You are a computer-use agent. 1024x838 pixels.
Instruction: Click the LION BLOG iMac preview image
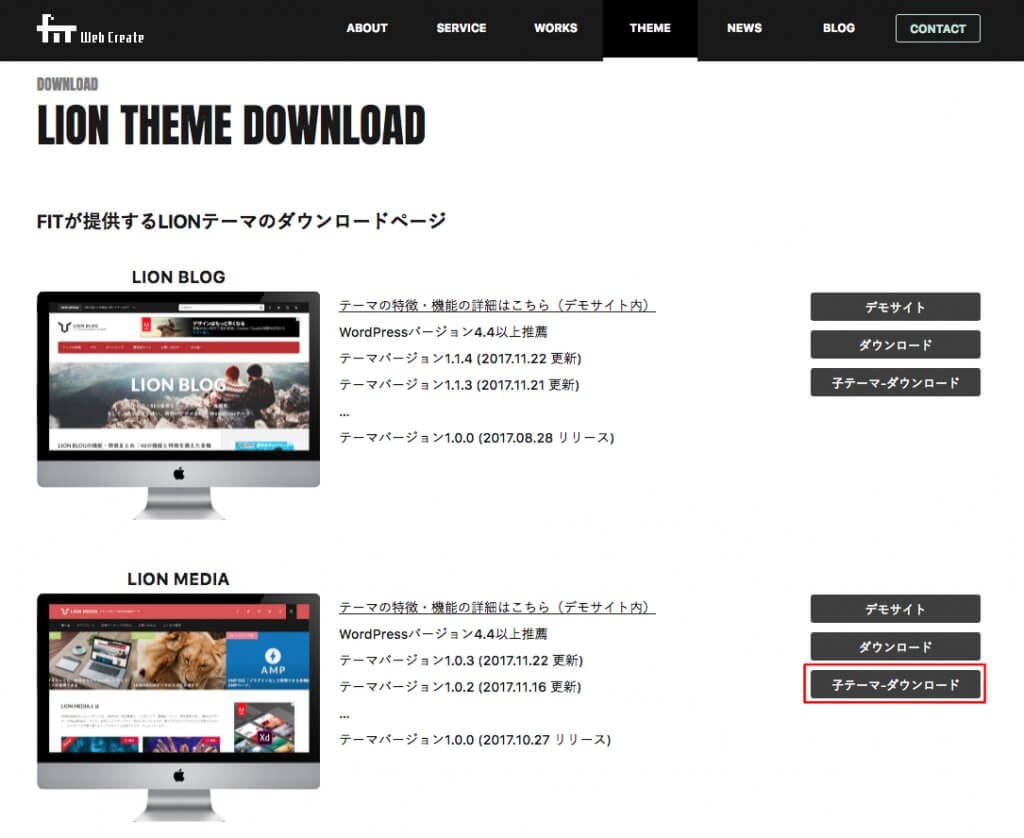click(x=178, y=405)
